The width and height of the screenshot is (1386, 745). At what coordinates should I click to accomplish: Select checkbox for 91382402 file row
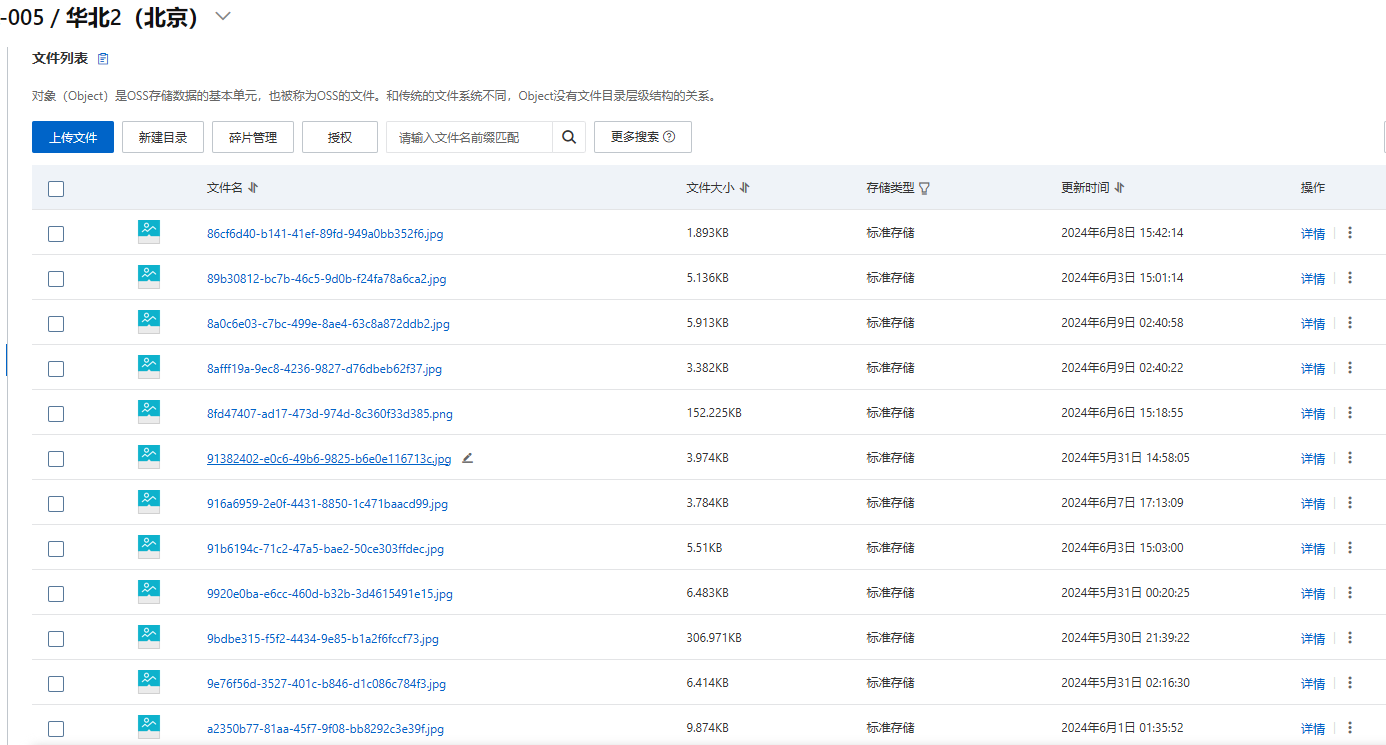coord(56,459)
